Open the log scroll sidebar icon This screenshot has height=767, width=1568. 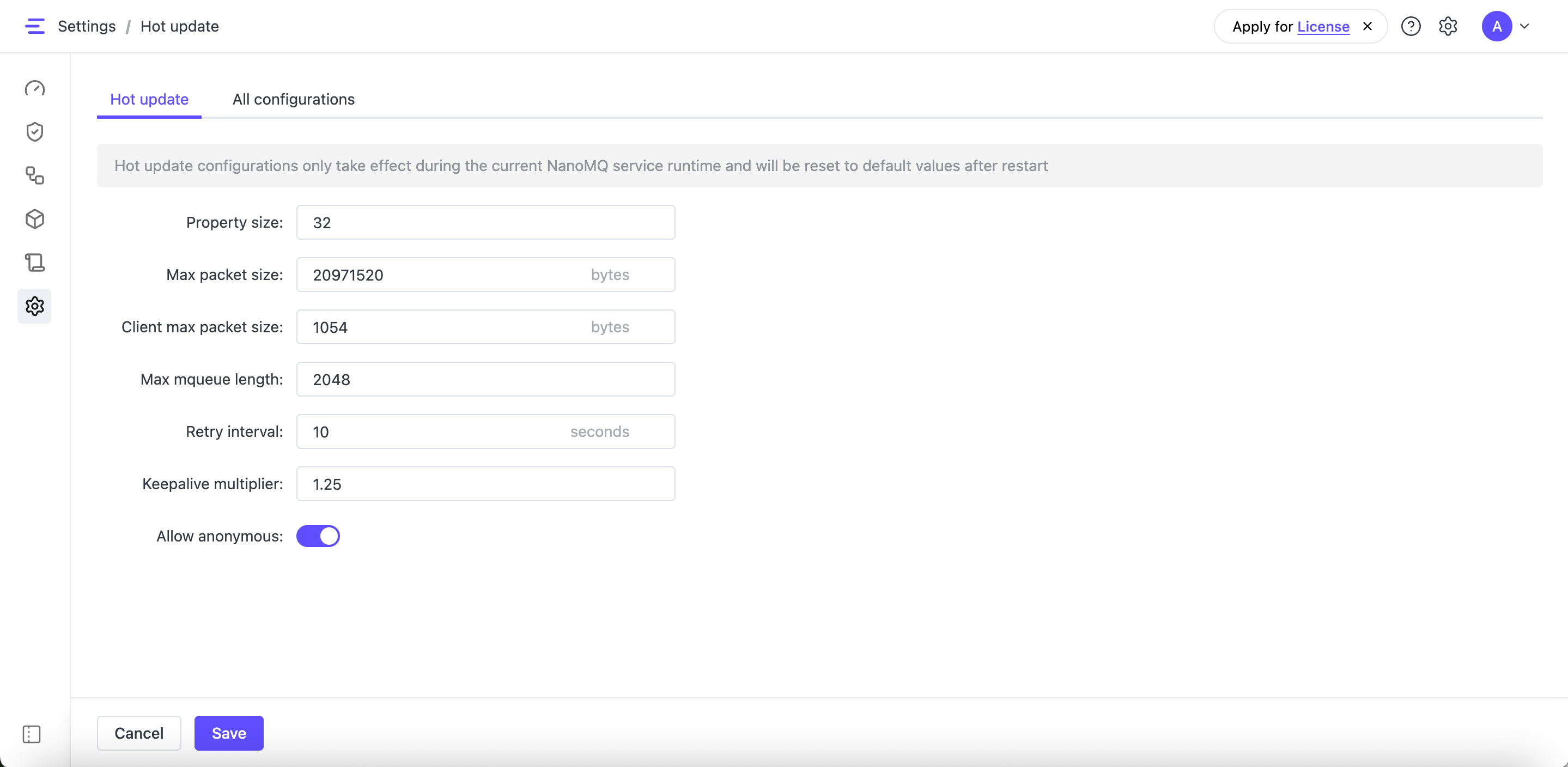(x=35, y=263)
